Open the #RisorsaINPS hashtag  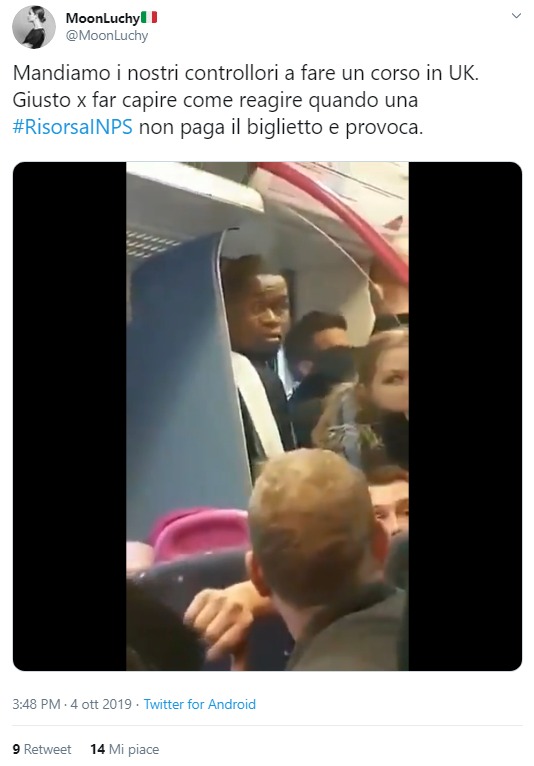(x=72, y=127)
